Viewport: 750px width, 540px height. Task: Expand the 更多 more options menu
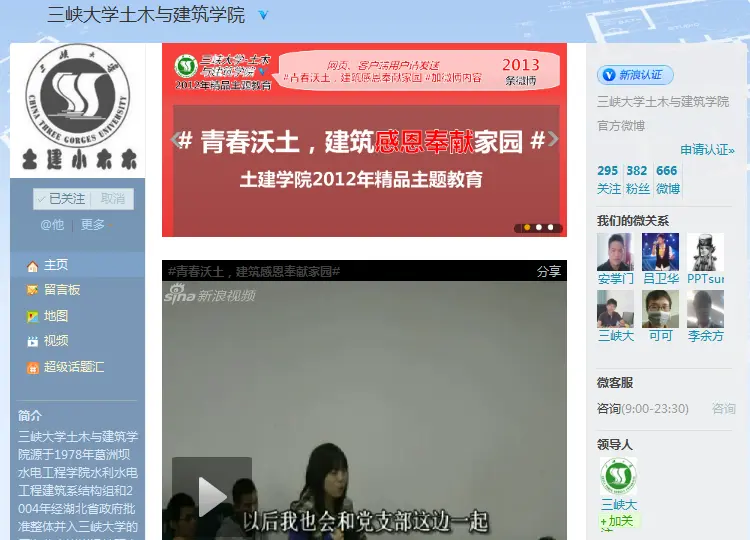tap(93, 225)
